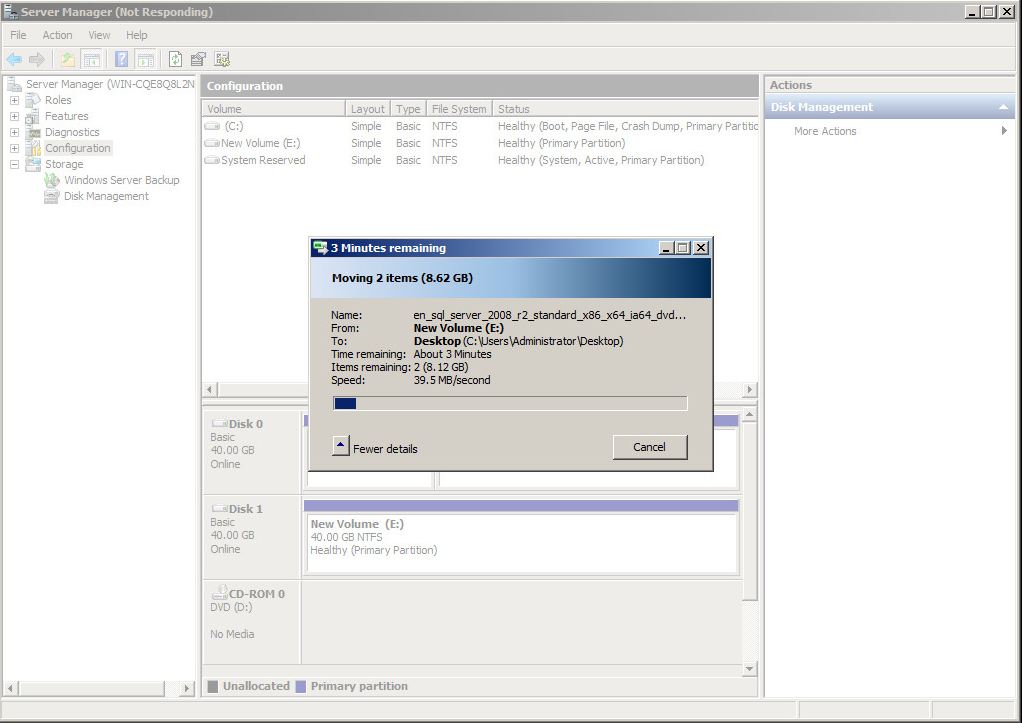Click the Storage tree icon
This screenshot has height=723, width=1022.
[33, 164]
